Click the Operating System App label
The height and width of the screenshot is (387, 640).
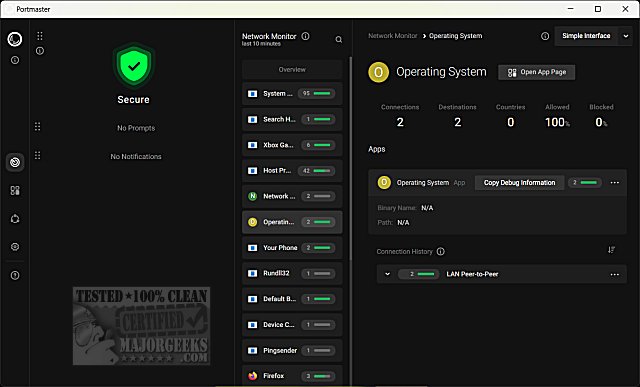[x=459, y=183]
